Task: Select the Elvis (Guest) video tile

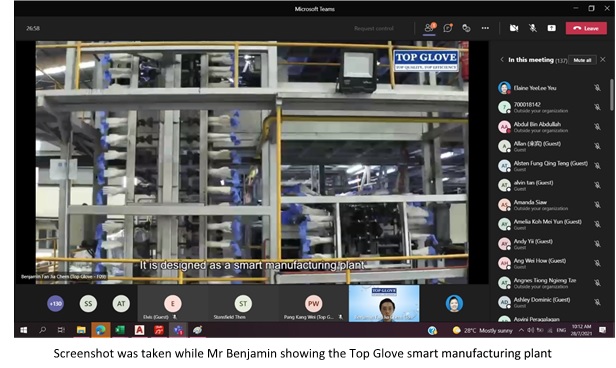Action: click(173, 304)
